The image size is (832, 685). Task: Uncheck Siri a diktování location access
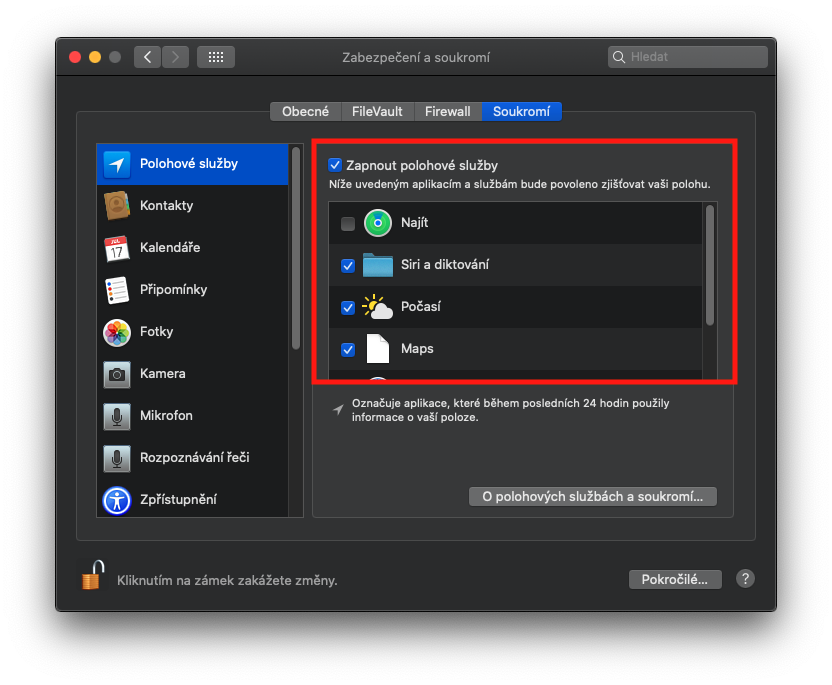348,265
